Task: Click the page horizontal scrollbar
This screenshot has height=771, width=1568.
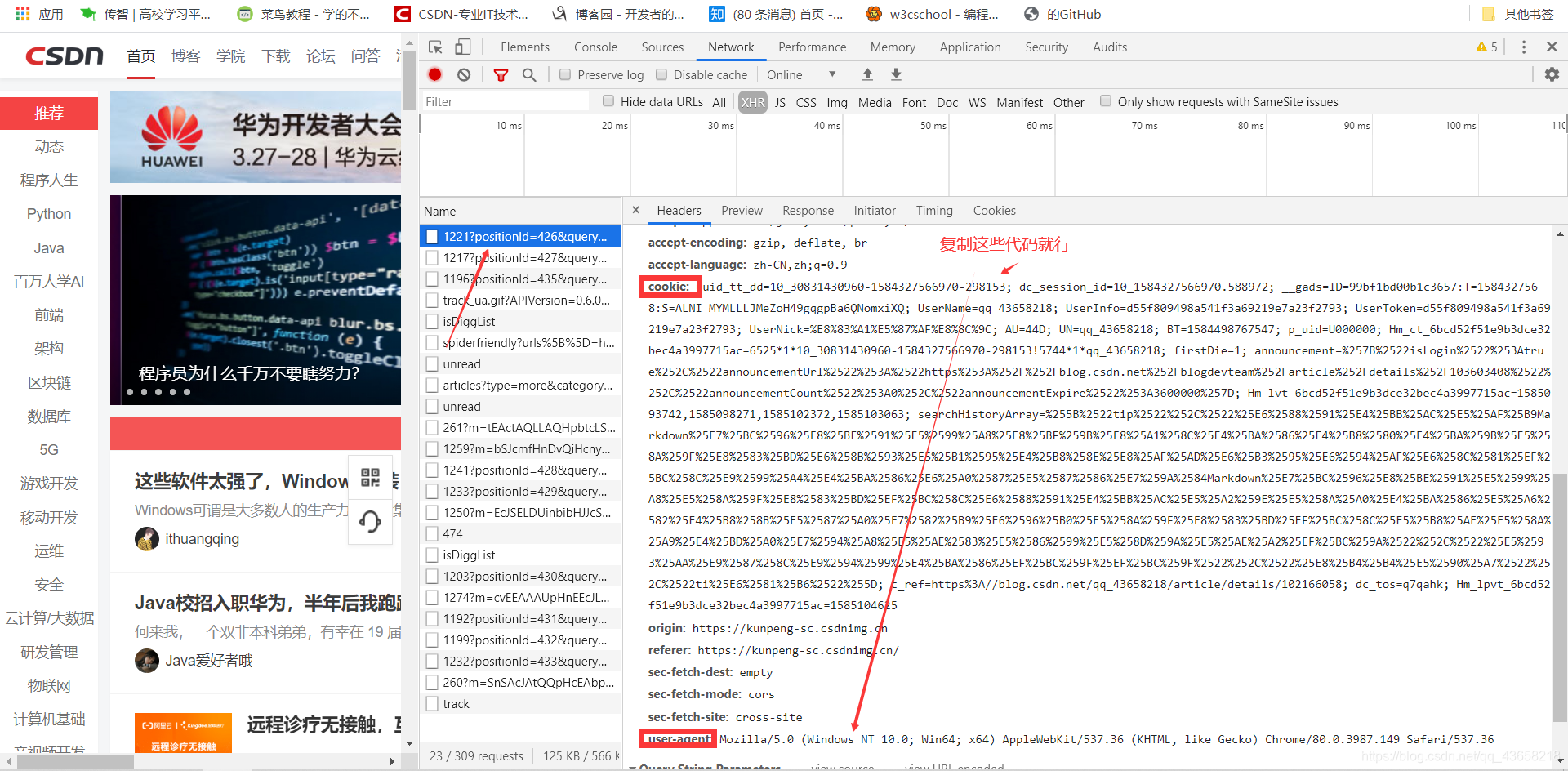Action: click(73, 761)
